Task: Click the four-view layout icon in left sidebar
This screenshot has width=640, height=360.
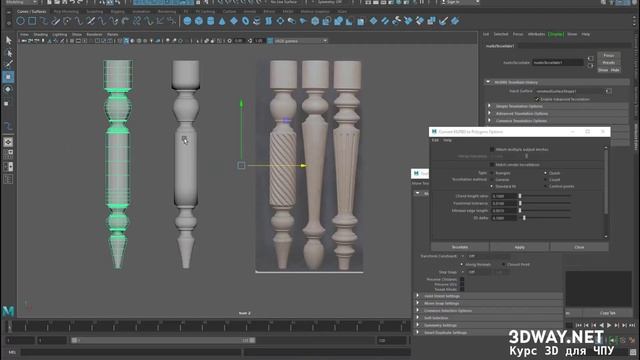Action: click(8, 154)
